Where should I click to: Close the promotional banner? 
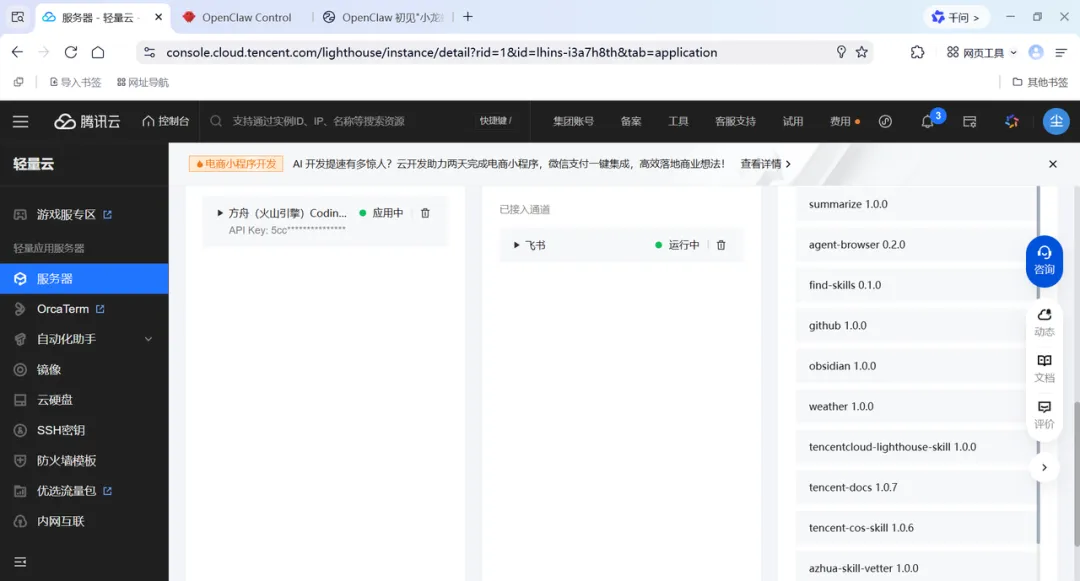coord(1052,164)
